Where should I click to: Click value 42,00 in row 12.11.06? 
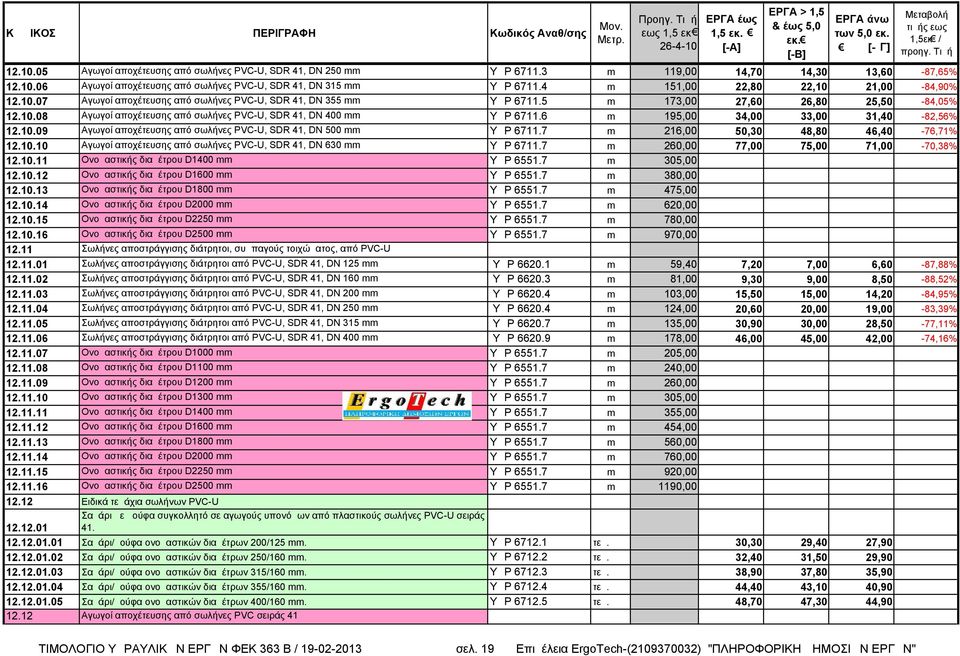click(879, 339)
